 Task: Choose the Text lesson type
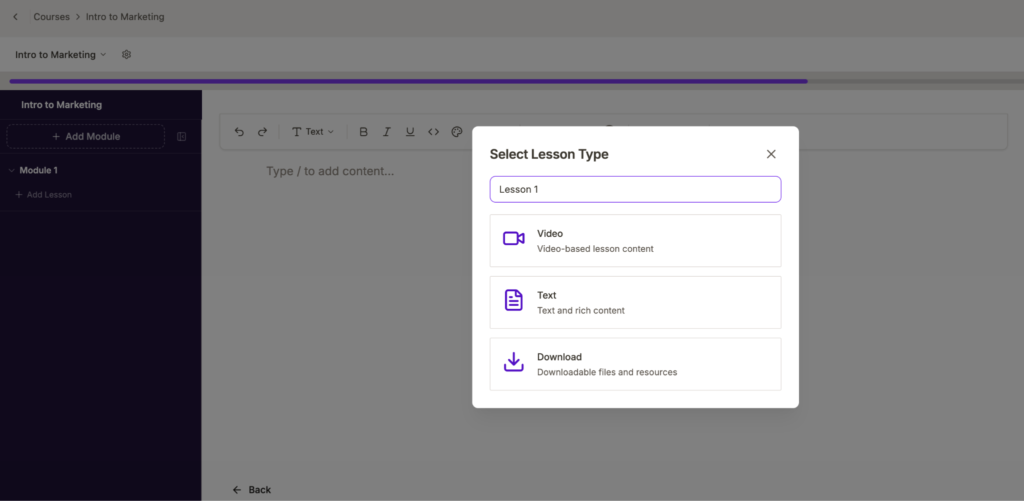(x=635, y=302)
